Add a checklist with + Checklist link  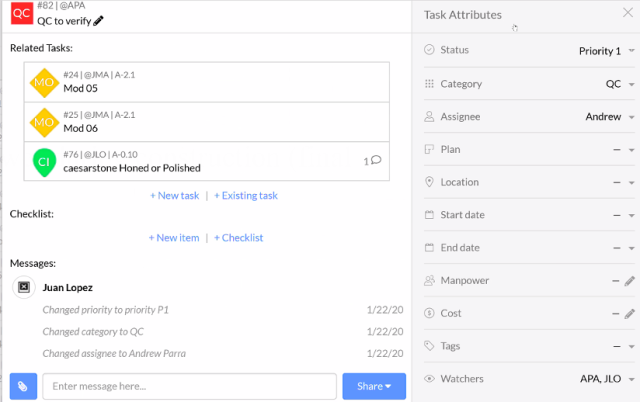(x=238, y=238)
